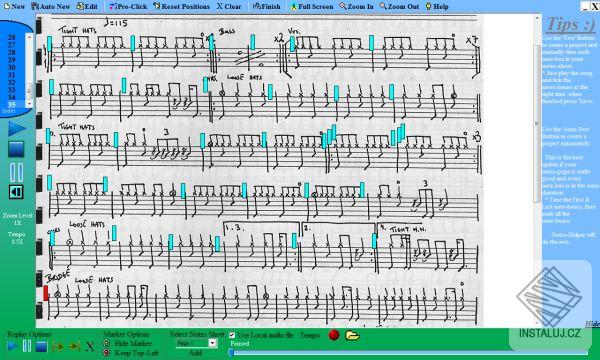Click the Finish toolbar button
The width and height of the screenshot is (600, 360).
[267, 7]
